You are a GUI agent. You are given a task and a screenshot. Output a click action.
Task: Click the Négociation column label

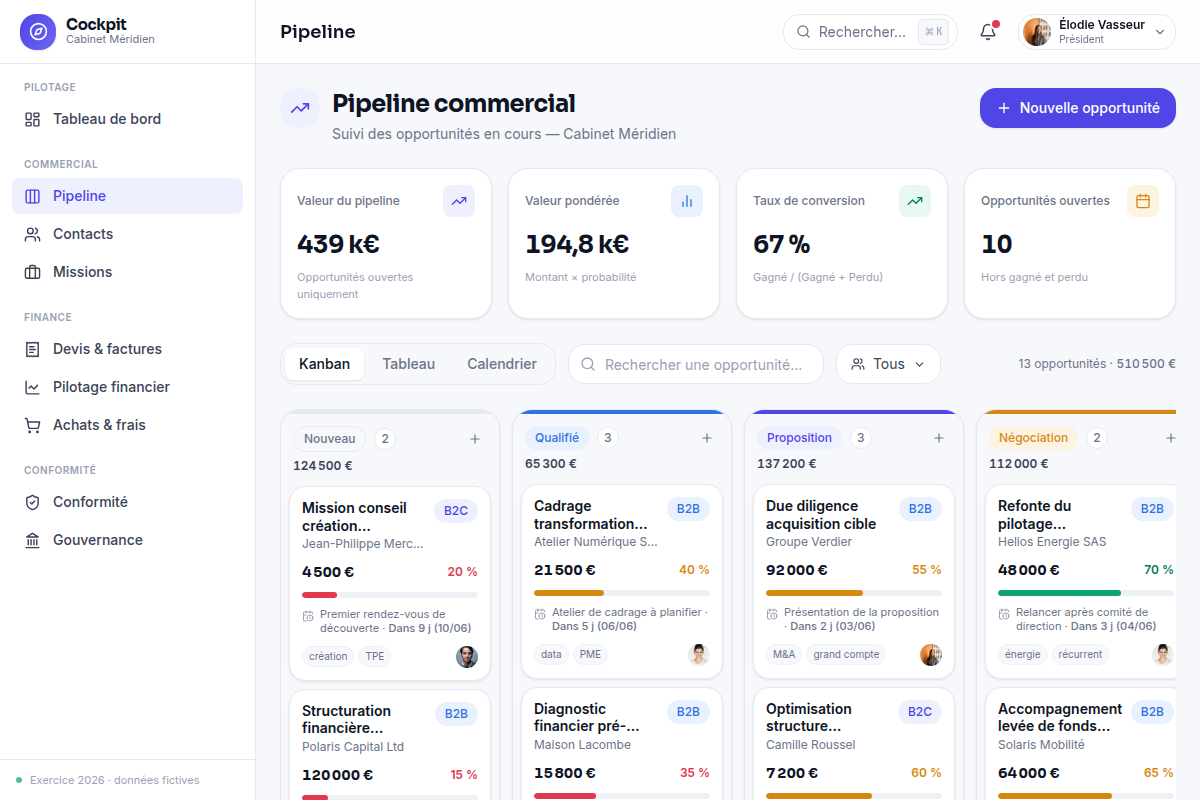(x=1034, y=438)
